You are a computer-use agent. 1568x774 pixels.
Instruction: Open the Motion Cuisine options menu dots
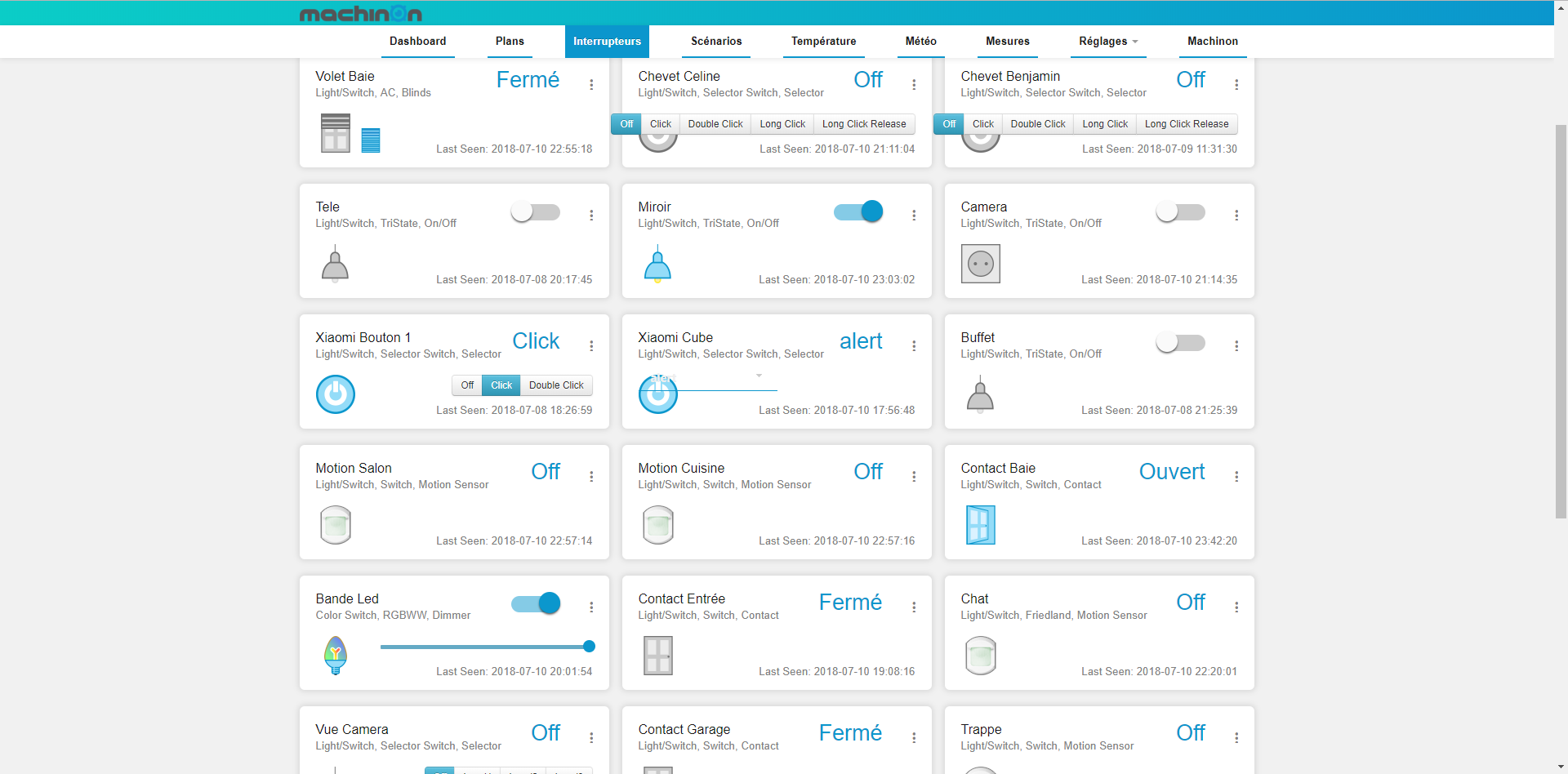pos(914,476)
